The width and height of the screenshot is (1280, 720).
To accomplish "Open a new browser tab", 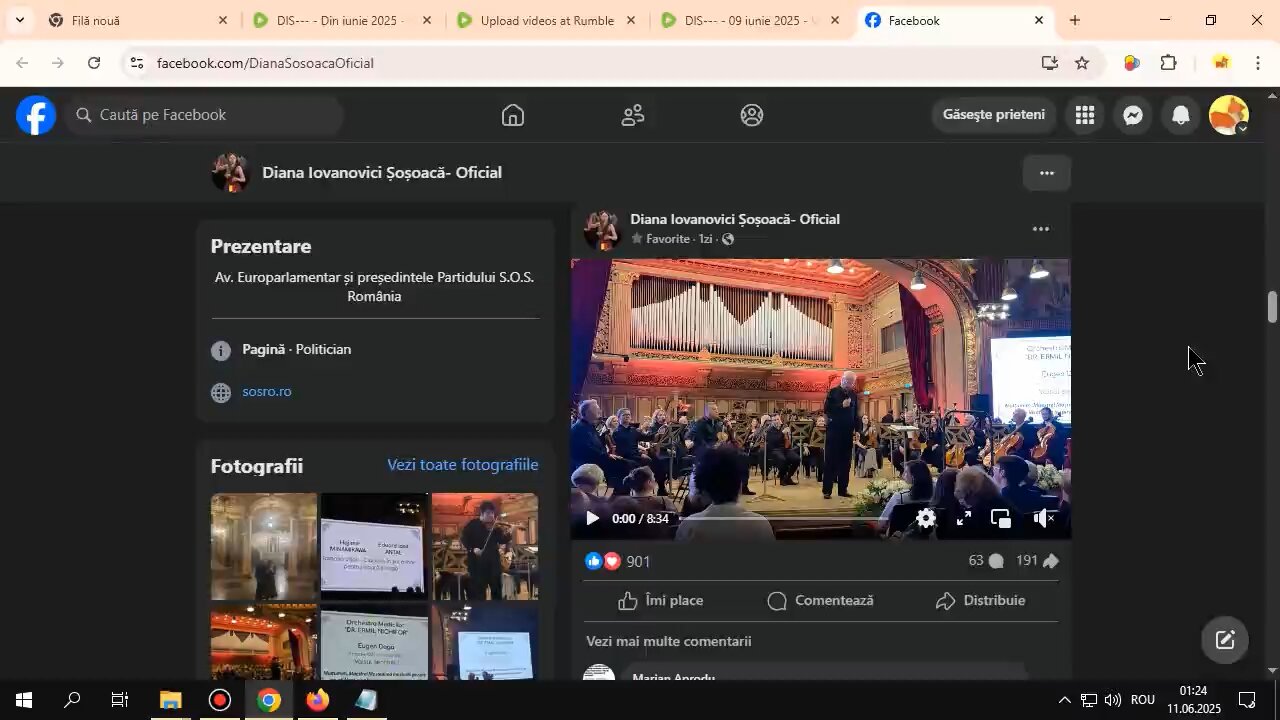I will pyautogui.click(x=1075, y=20).
